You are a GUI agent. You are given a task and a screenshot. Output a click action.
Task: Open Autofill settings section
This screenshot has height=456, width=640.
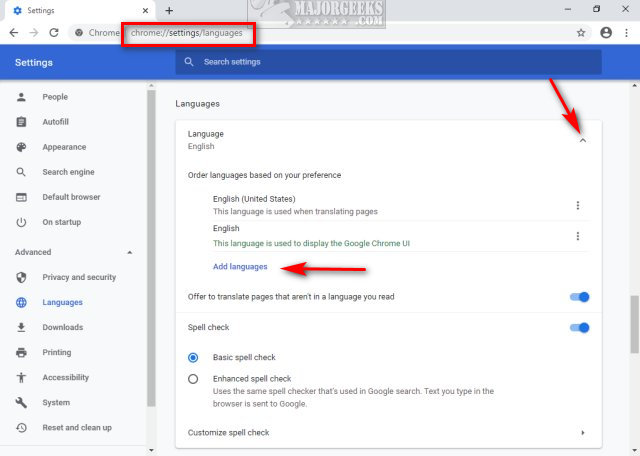pyautogui.click(x=56, y=122)
